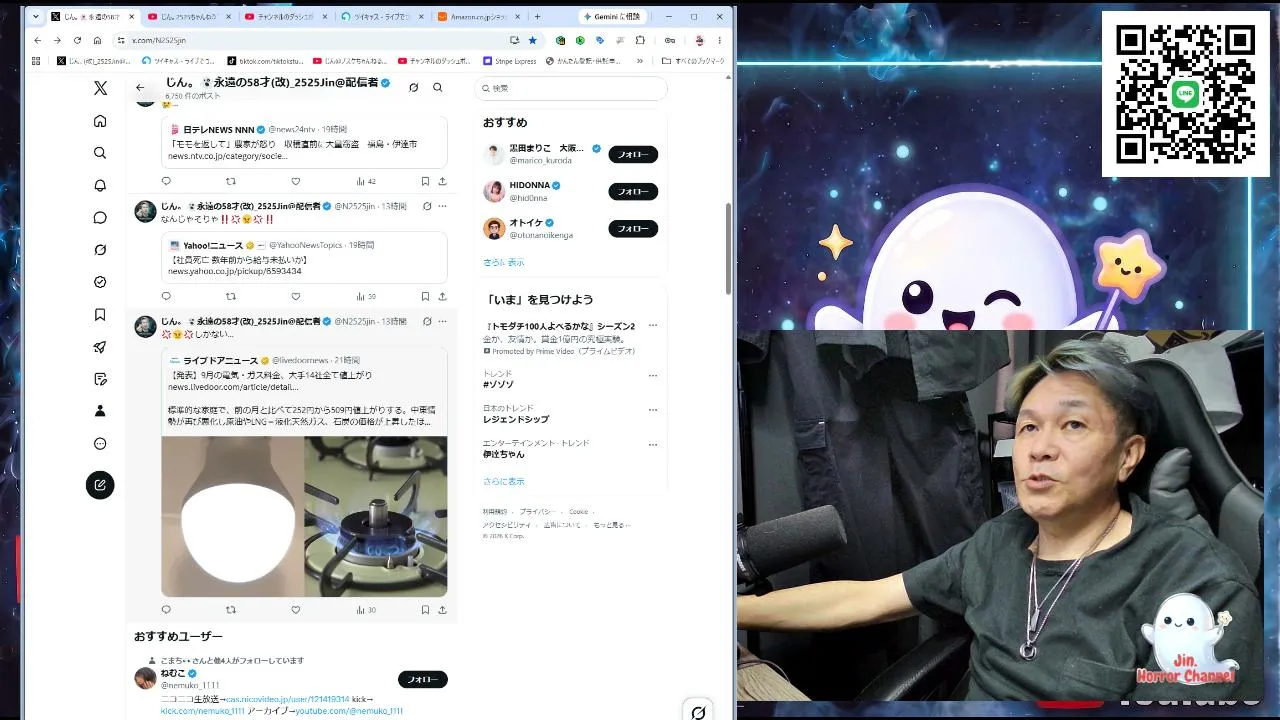This screenshot has height=720, width=1280.
Task: Follow ねむこ in suggested users
Action: pyautogui.click(x=423, y=679)
